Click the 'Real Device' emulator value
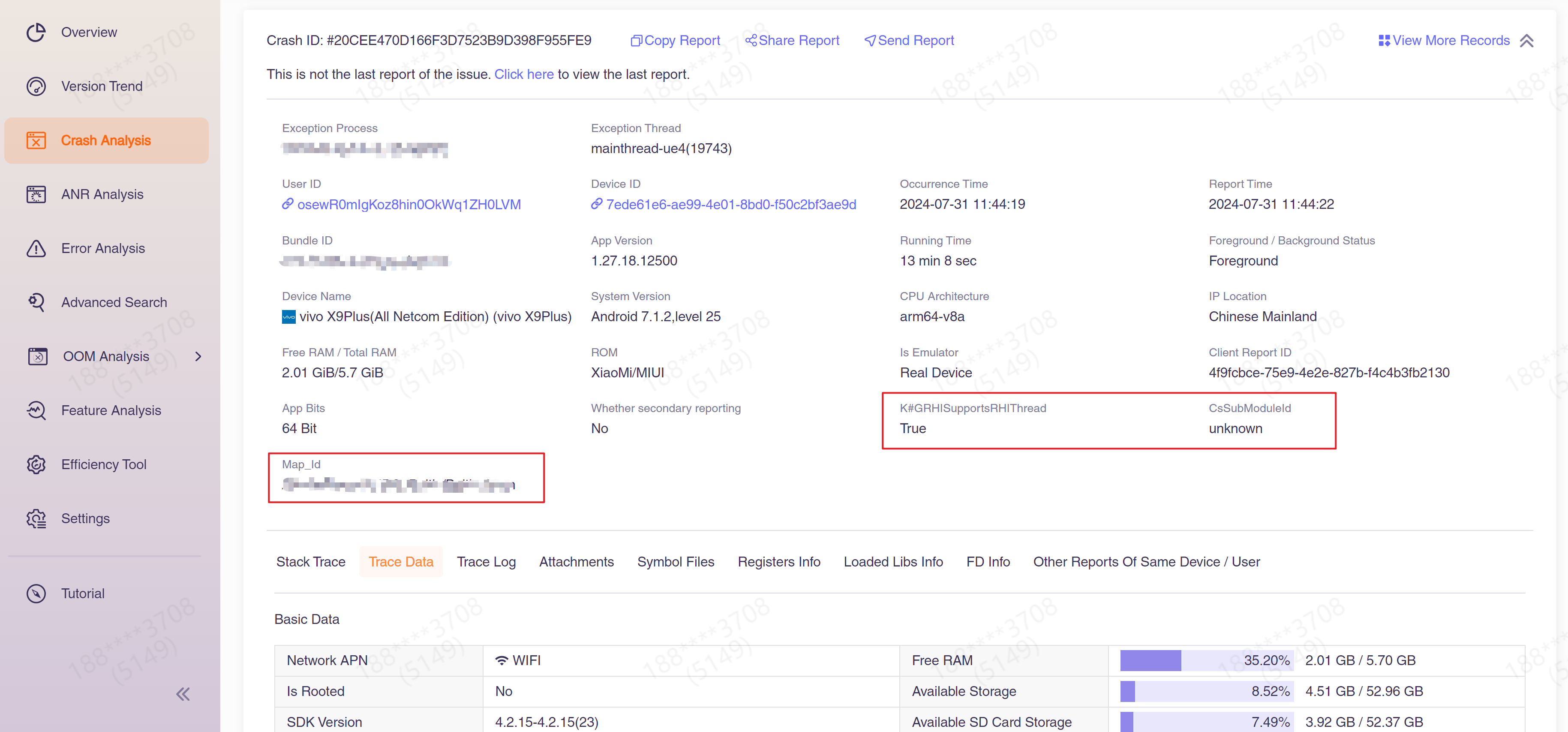 pos(936,373)
